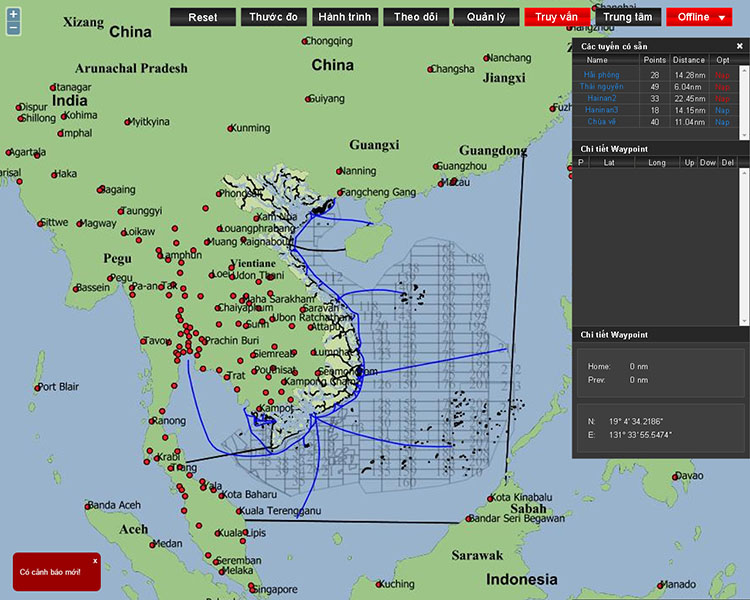Open the 'Thước đo' measuring tool

point(274,17)
